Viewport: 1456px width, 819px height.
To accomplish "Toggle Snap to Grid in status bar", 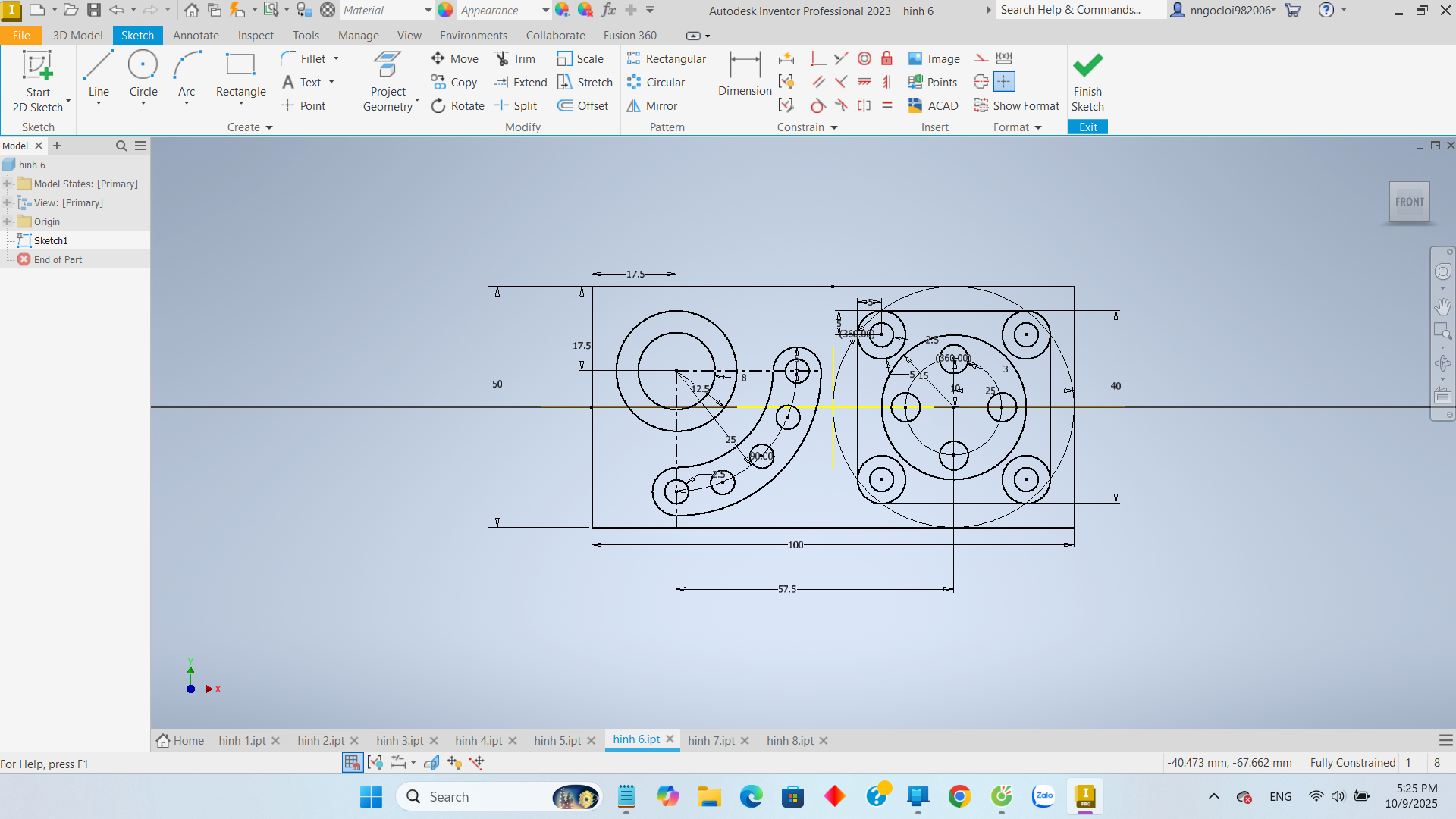I will click(x=352, y=763).
